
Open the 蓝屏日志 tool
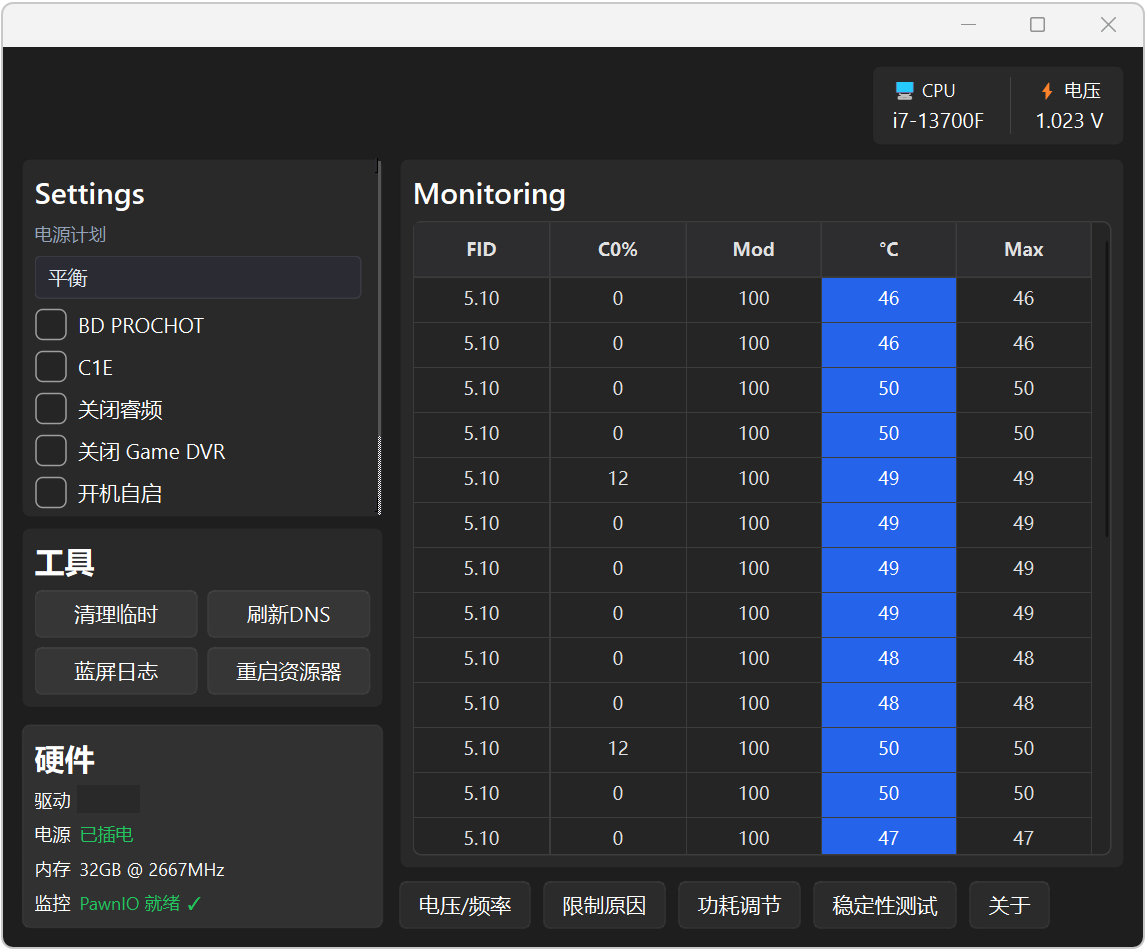[116, 672]
